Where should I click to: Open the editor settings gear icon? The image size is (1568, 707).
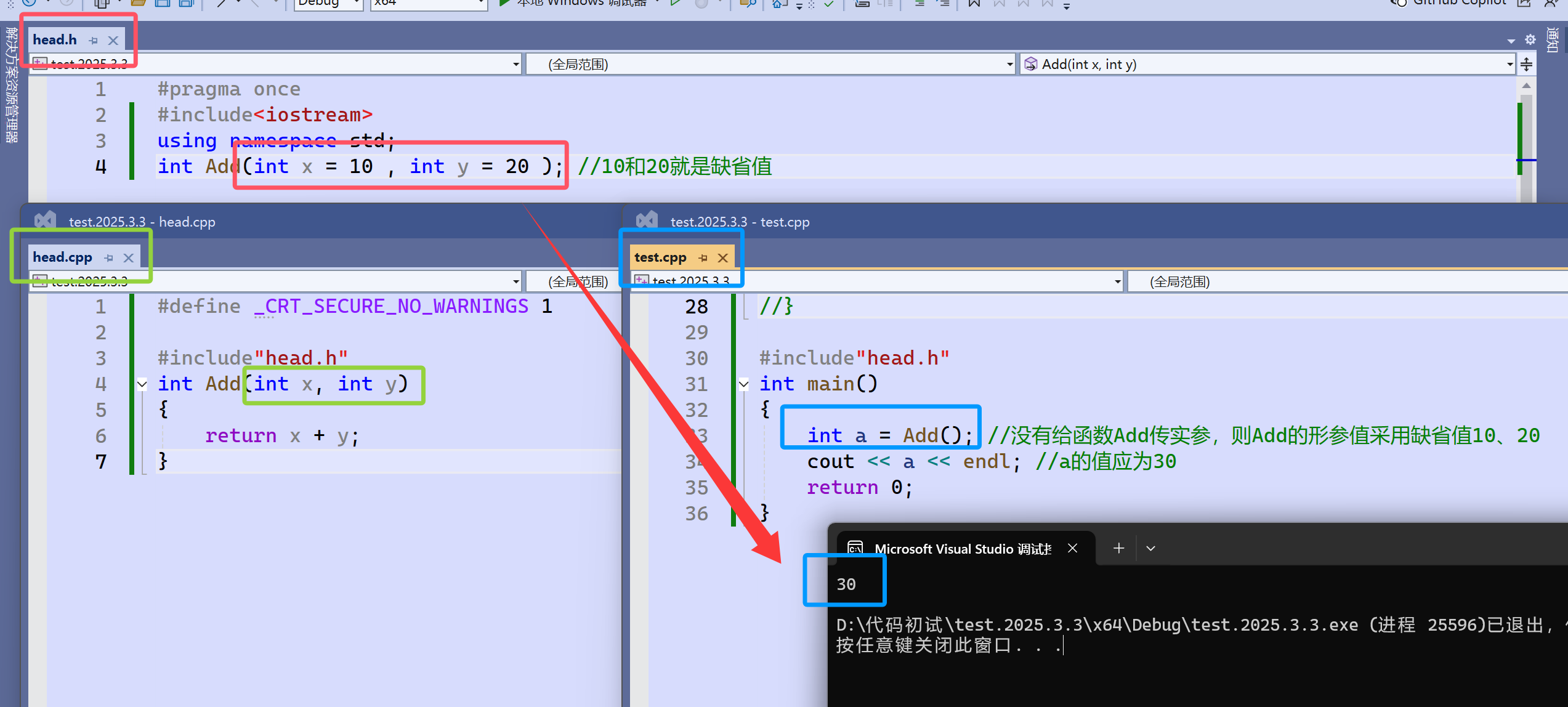1530,40
